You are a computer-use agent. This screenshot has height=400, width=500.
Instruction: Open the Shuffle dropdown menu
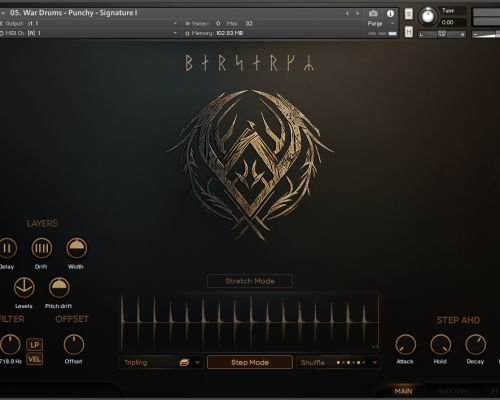pos(339,362)
